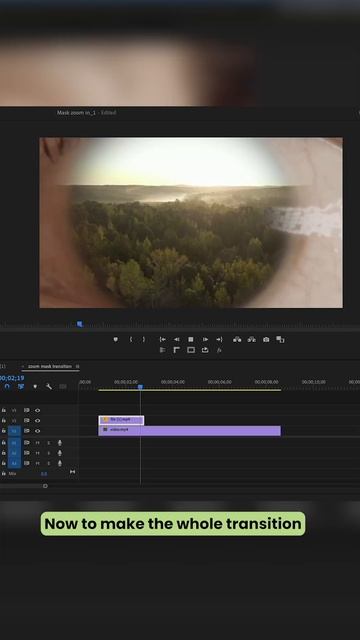Add a marker from the timeline toolbar
The height and width of the screenshot is (640, 360).
pyautogui.click(x=35, y=386)
